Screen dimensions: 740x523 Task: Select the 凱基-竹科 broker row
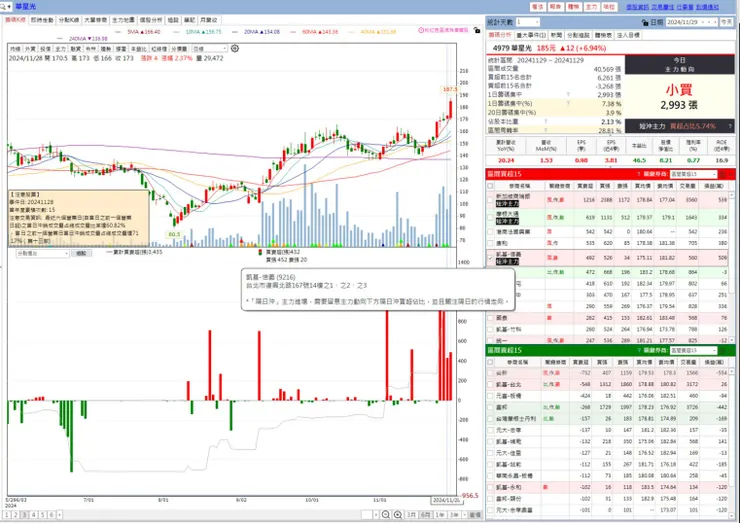pos(608,329)
